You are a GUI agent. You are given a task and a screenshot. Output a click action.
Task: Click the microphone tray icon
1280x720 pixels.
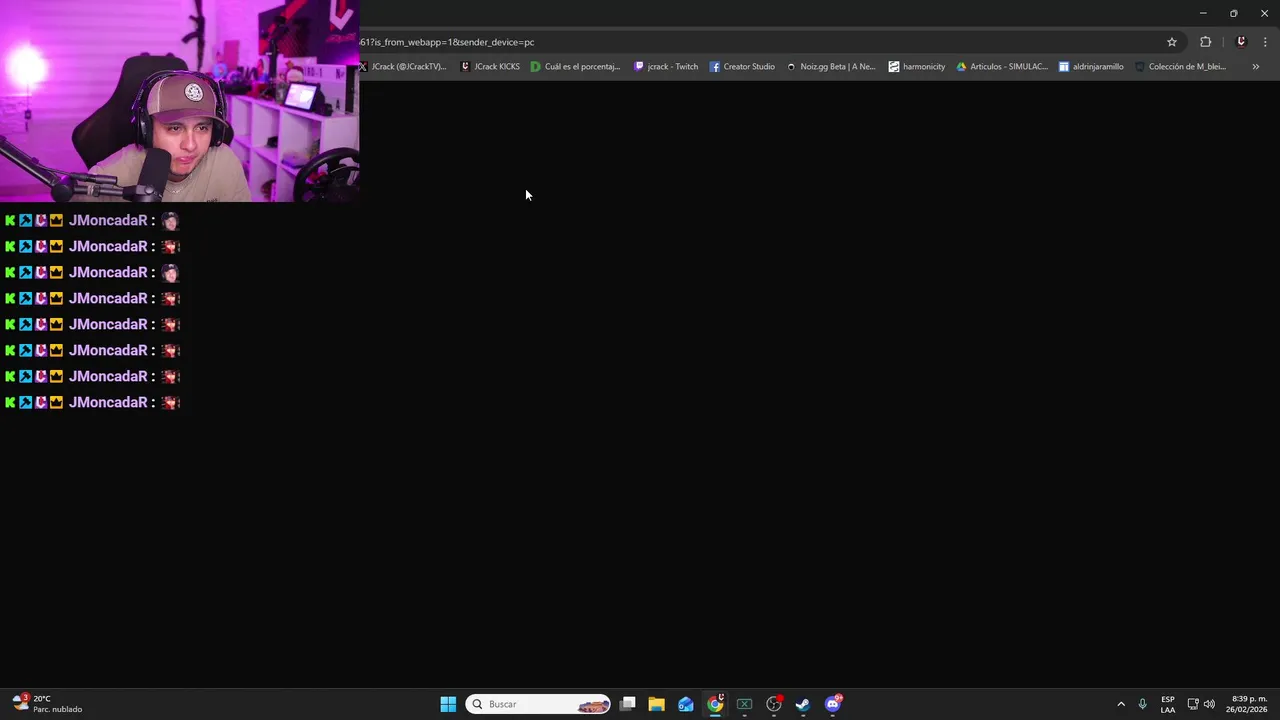tap(1142, 704)
